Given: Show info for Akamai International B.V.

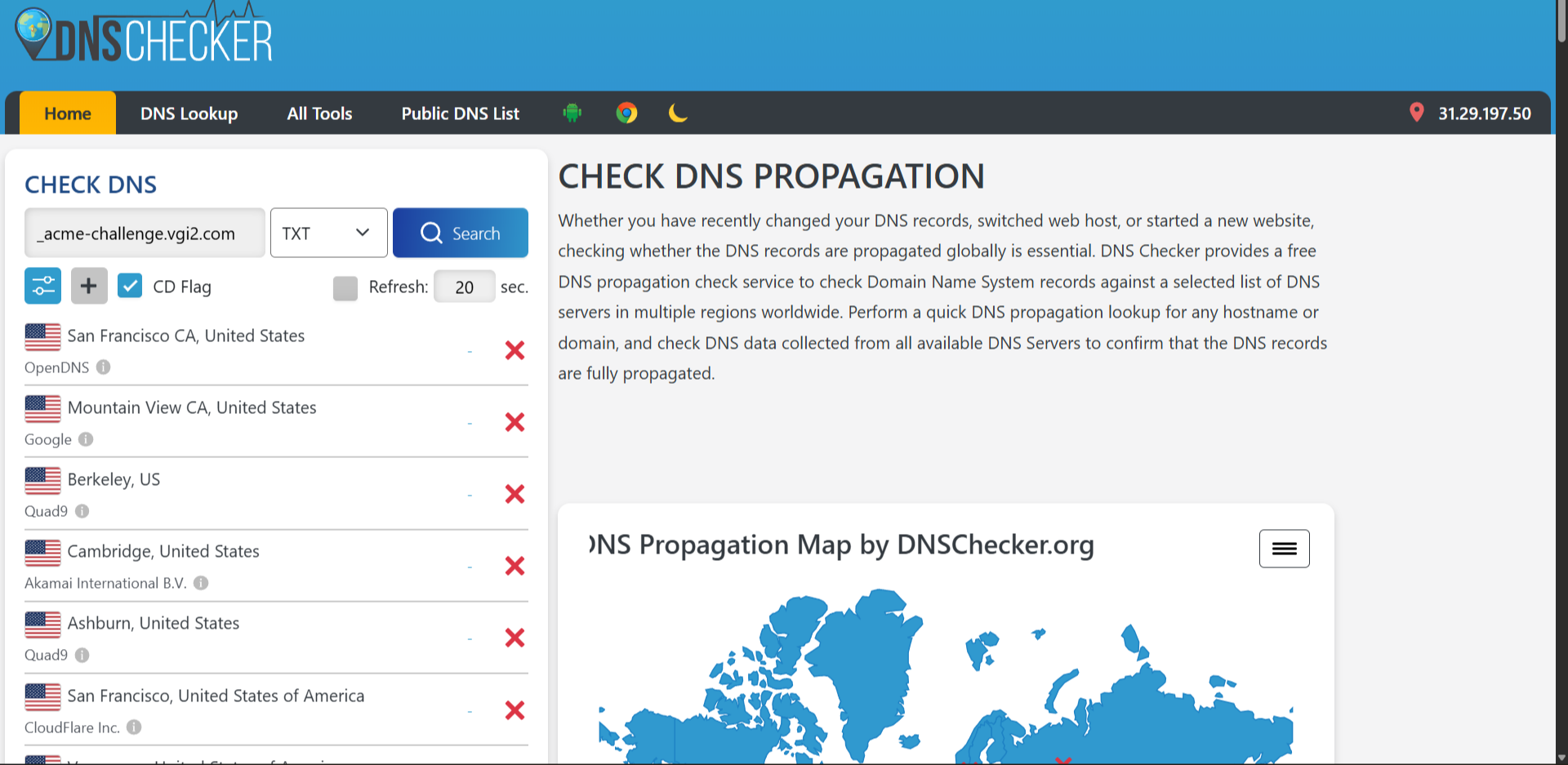Looking at the screenshot, I should 201,583.
